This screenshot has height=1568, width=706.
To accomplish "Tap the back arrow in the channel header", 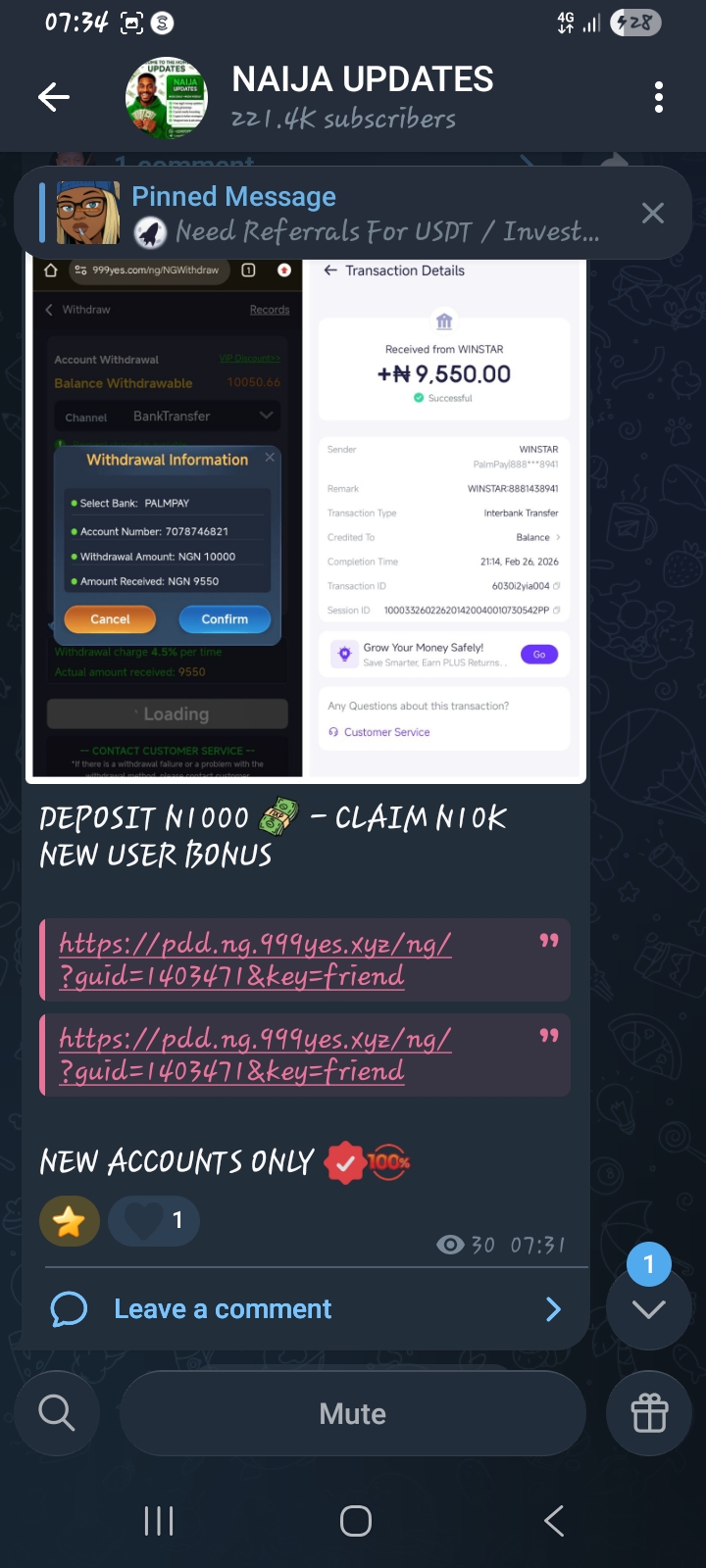I will [54, 97].
